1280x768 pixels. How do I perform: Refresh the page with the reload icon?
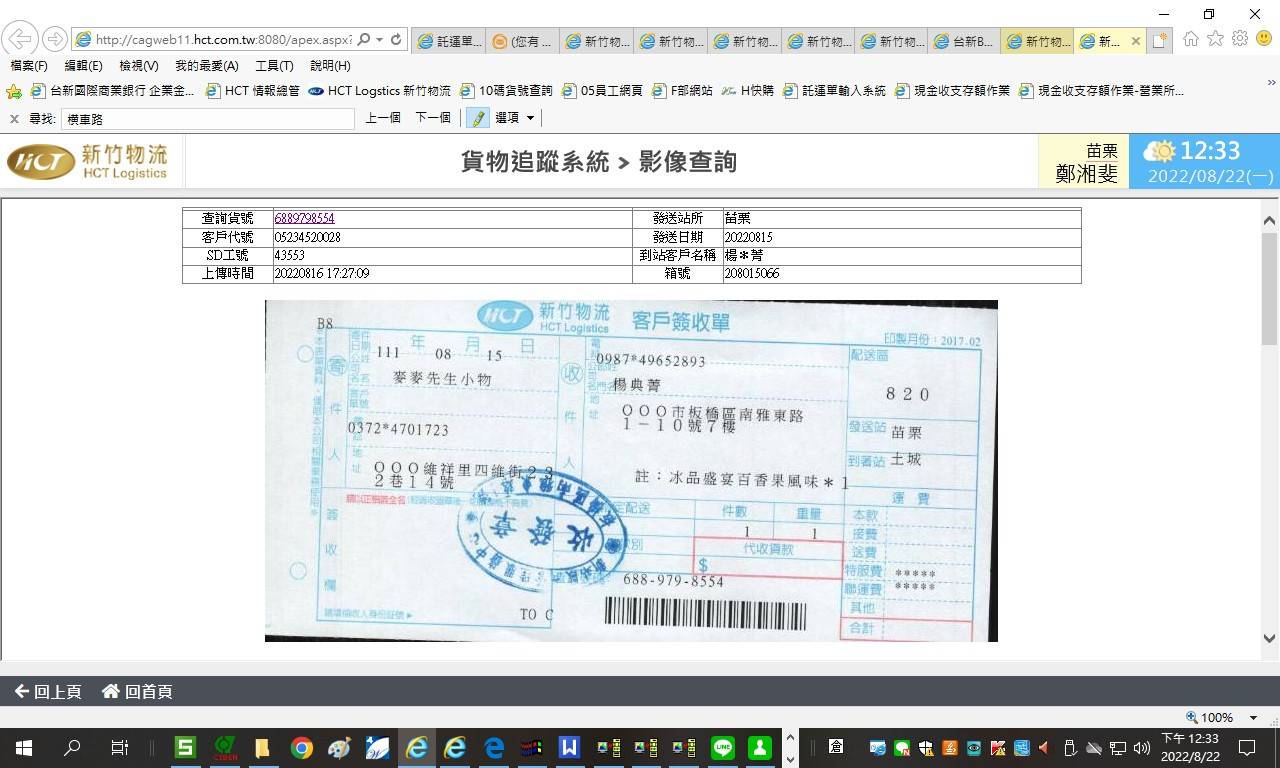point(396,39)
